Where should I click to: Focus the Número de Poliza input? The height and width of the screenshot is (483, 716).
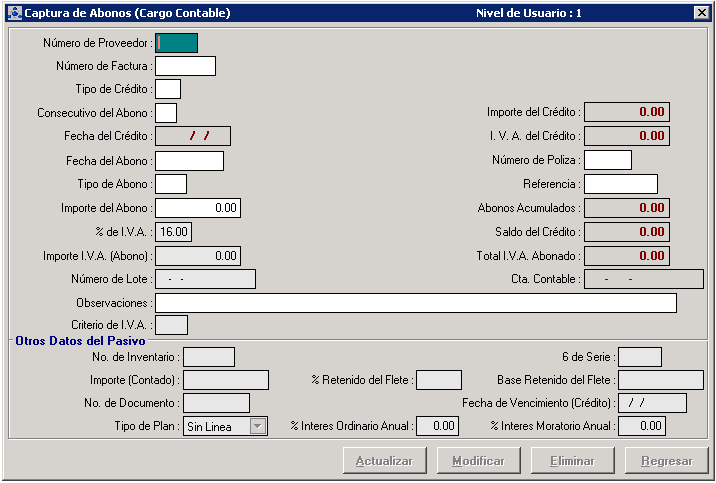tap(608, 160)
